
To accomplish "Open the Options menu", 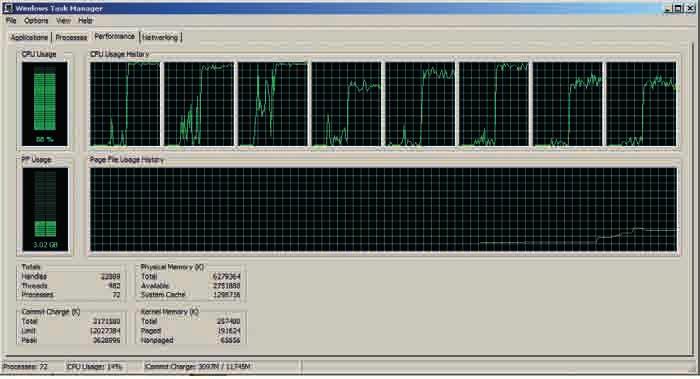I will 36,21.
